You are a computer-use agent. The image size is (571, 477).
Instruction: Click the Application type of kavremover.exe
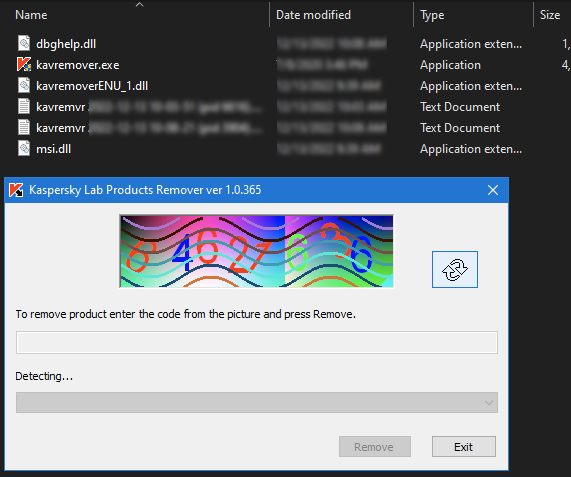tap(450, 65)
